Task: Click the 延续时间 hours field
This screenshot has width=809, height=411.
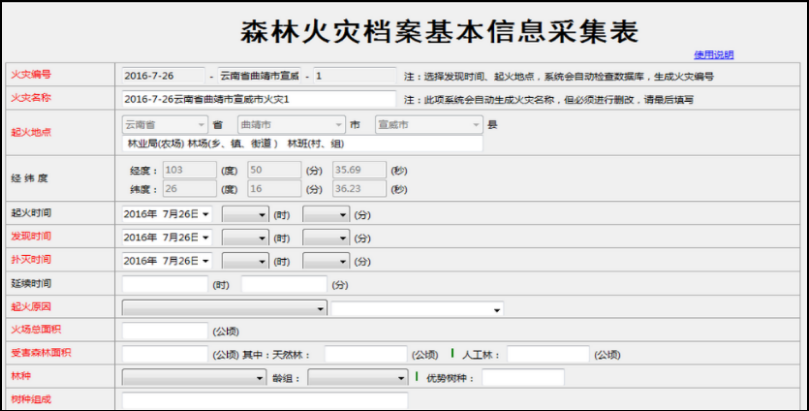Action: (165, 284)
